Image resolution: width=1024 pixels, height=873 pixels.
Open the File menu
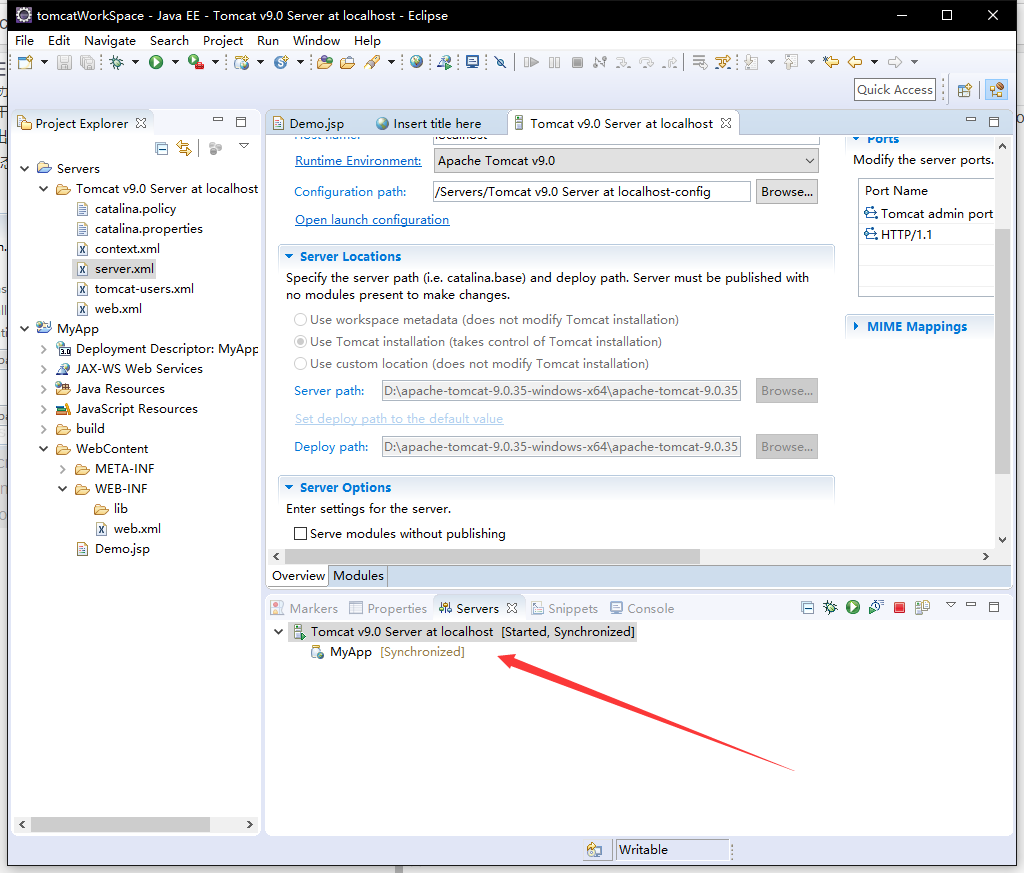(24, 40)
